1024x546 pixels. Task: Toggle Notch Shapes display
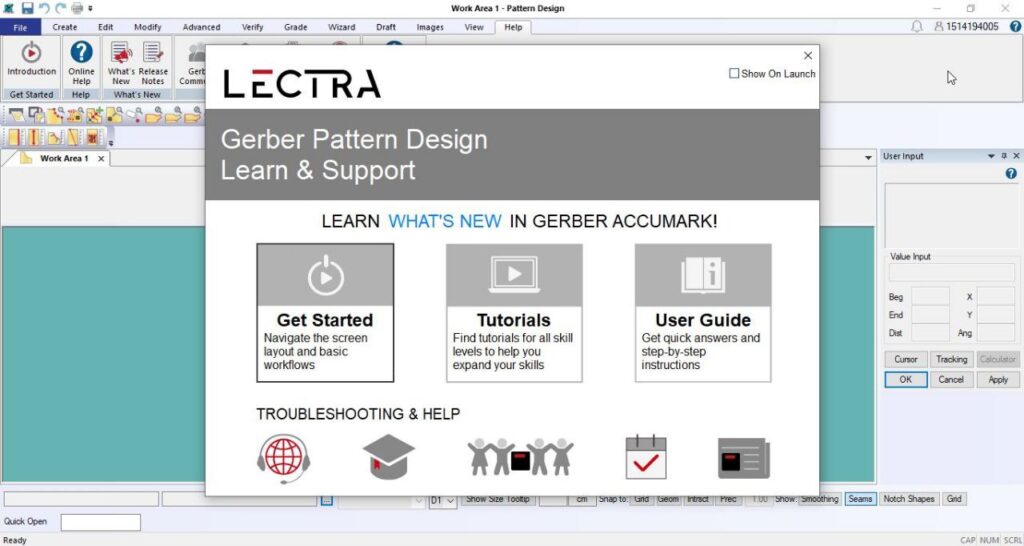click(x=908, y=499)
